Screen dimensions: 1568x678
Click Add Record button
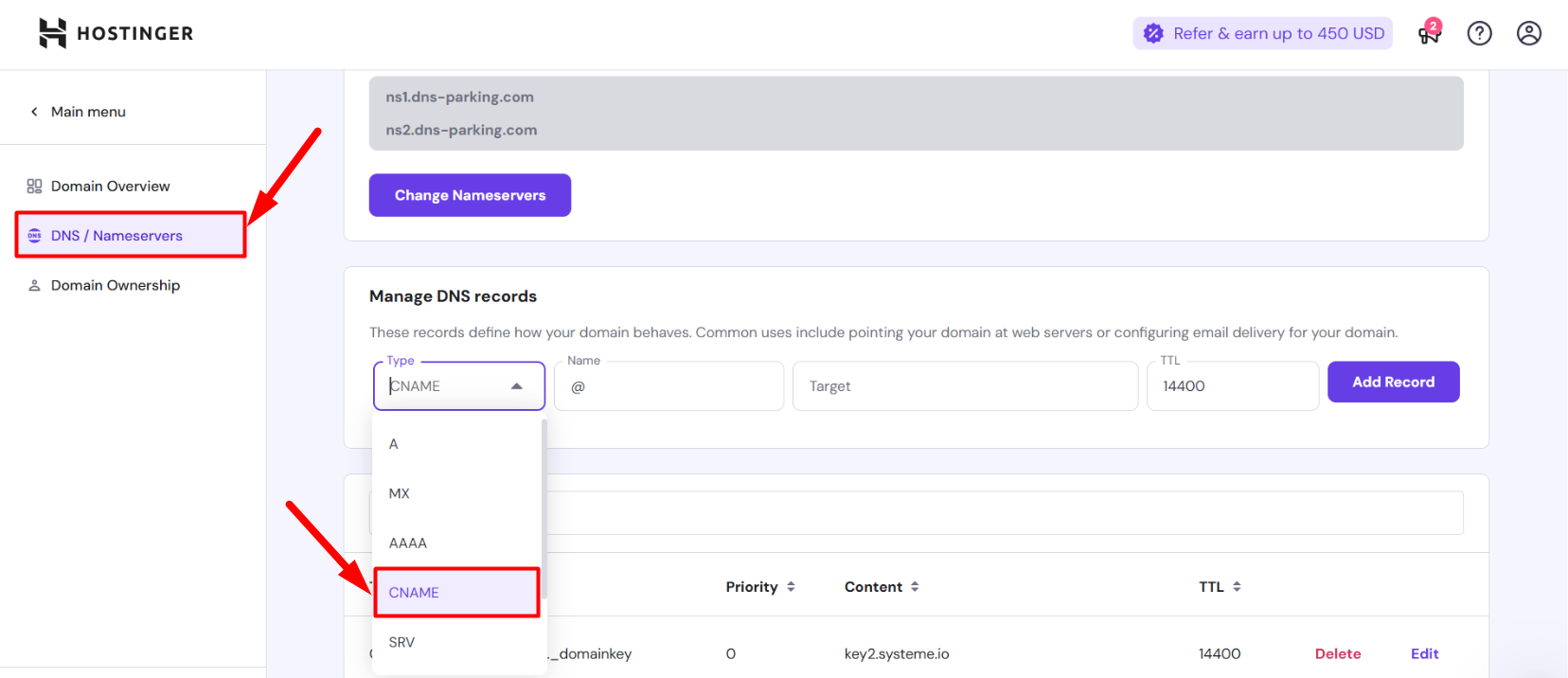1393,382
